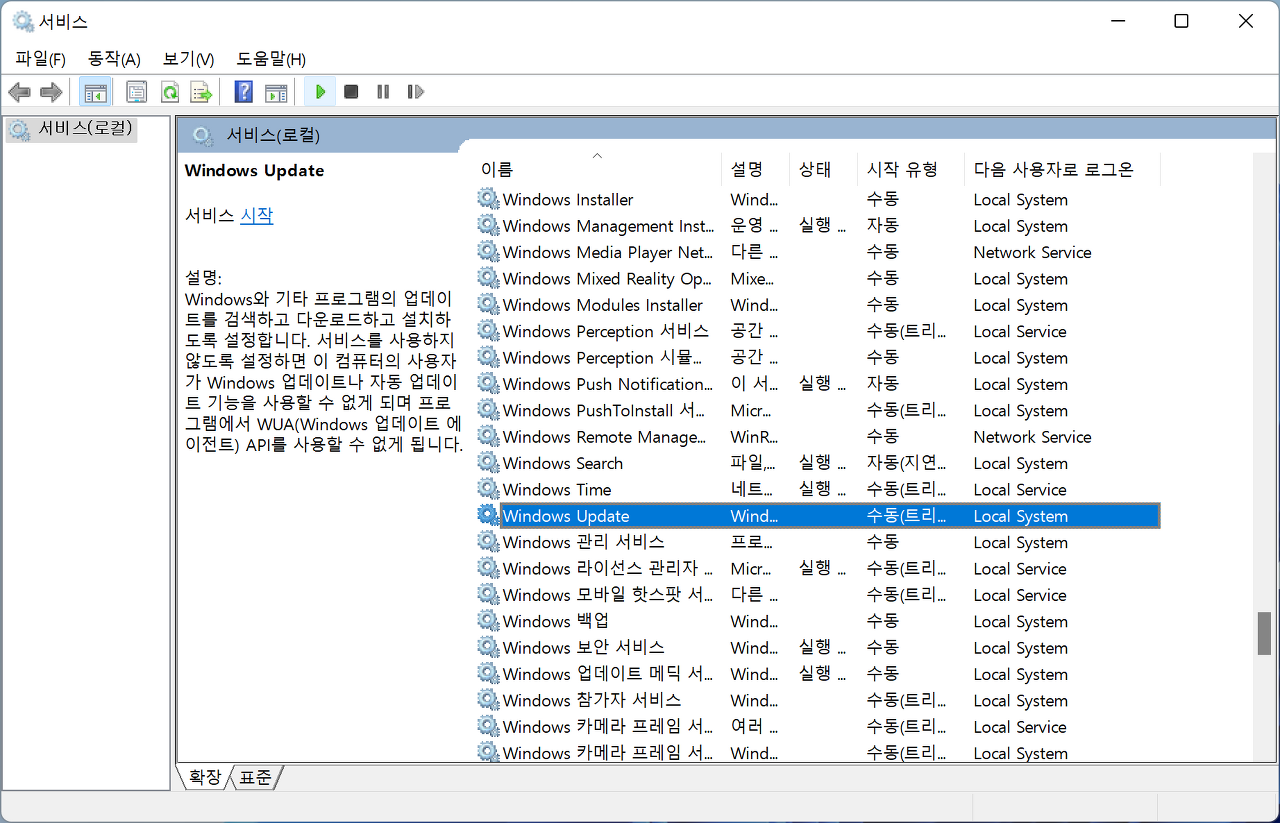Viewport: 1280px width, 823px height.
Task: Select the Windows Management Inst... service name
Action: pyautogui.click(x=608, y=226)
